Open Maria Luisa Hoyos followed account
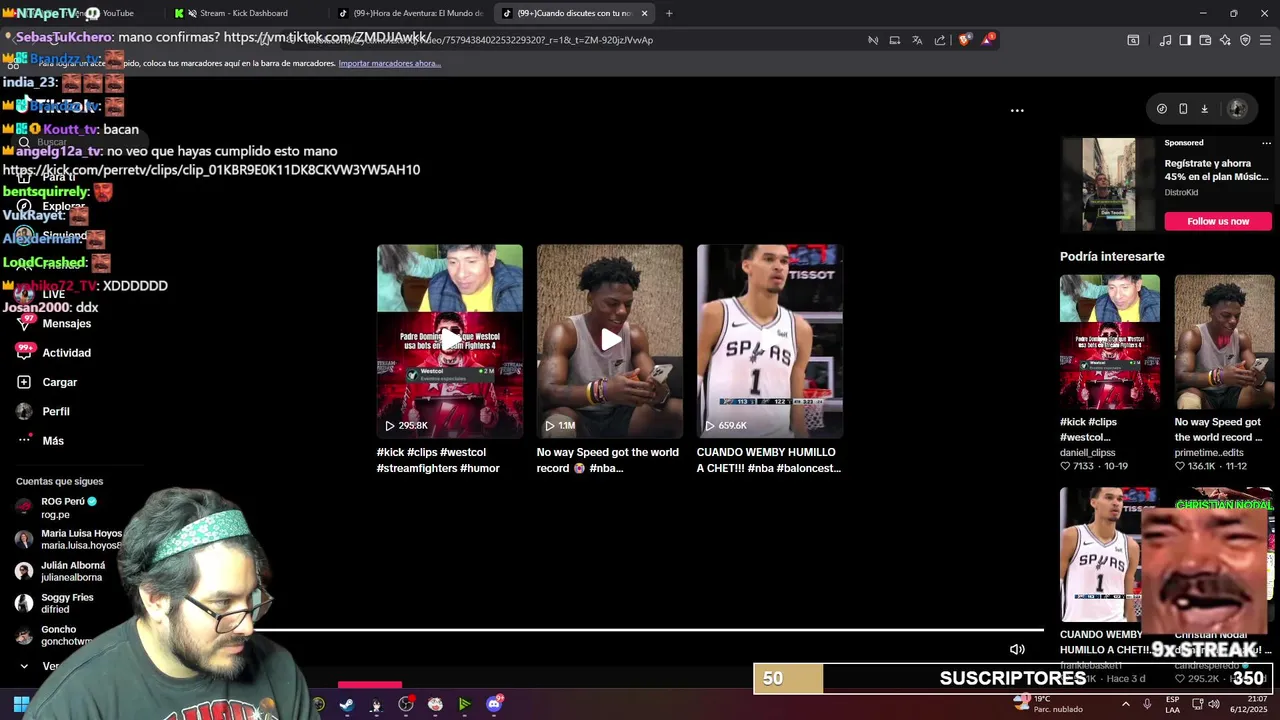This screenshot has height=720, width=1280. pyautogui.click(x=68, y=539)
